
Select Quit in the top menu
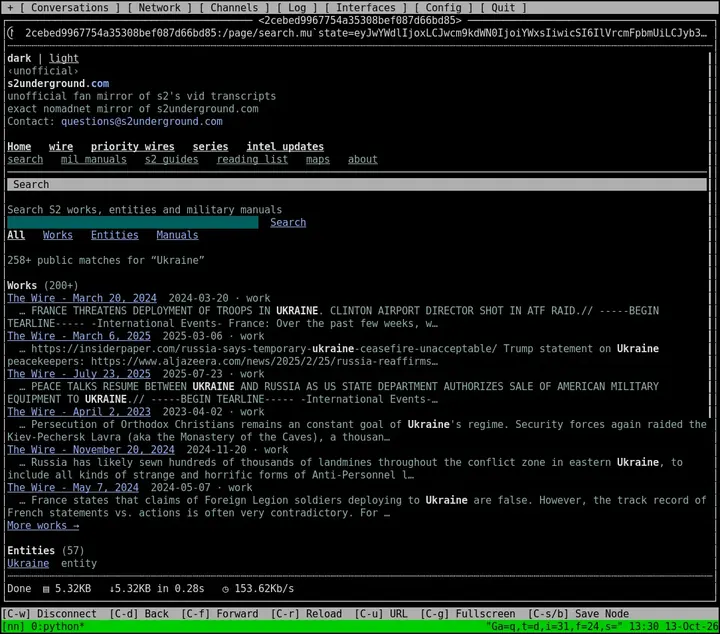click(503, 8)
